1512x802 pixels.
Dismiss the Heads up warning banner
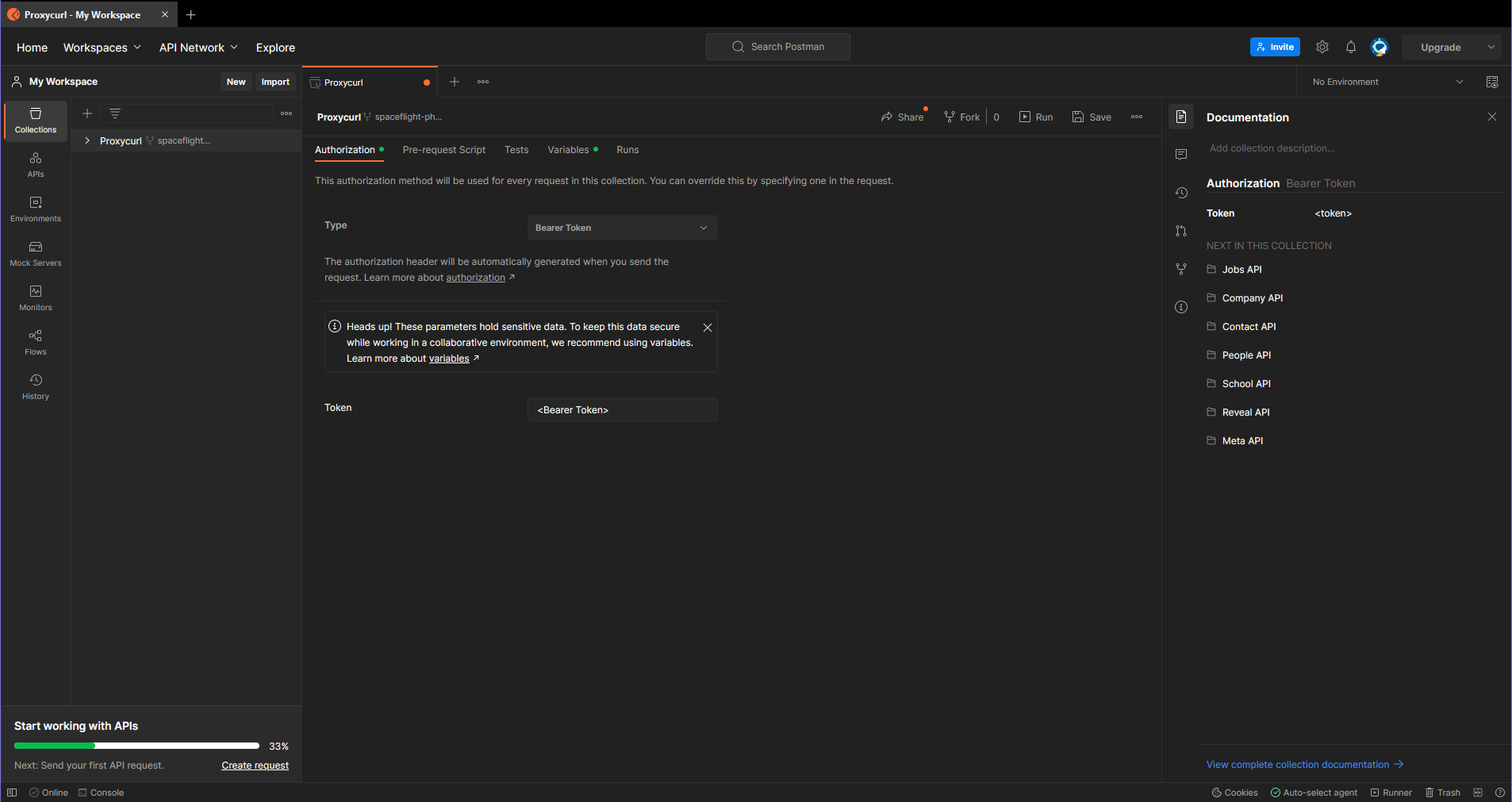[708, 328]
